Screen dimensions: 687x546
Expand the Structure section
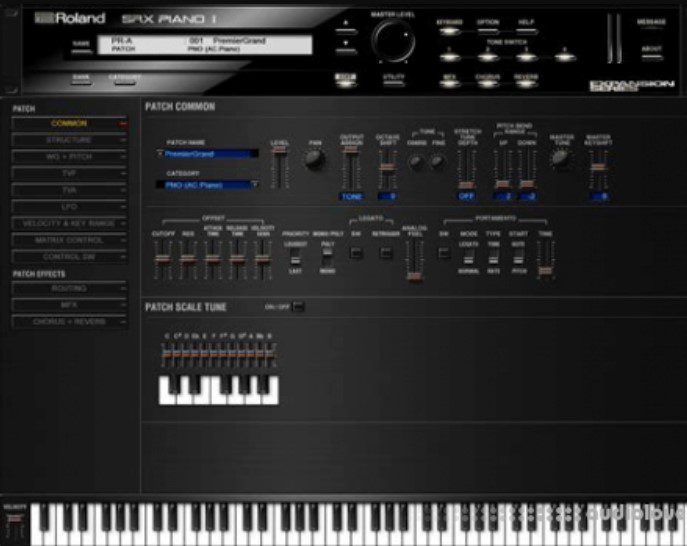(x=69, y=140)
